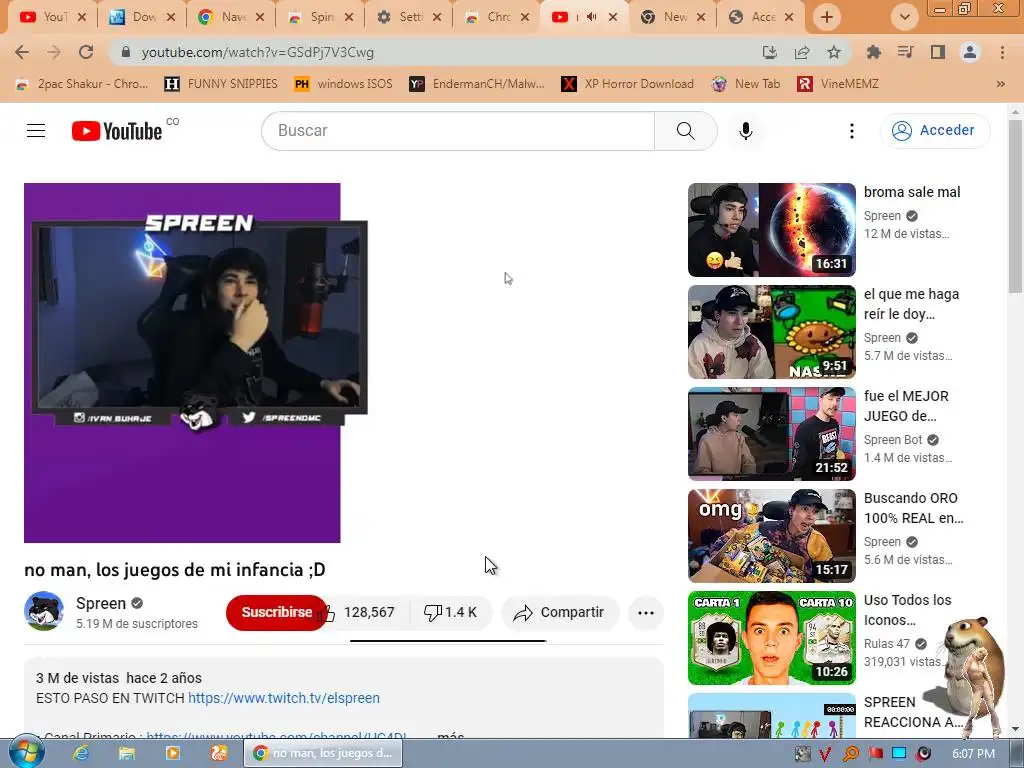Open the Extensions puzzle icon
The height and width of the screenshot is (768, 1024).
pyautogui.click(x=873, y=52)
